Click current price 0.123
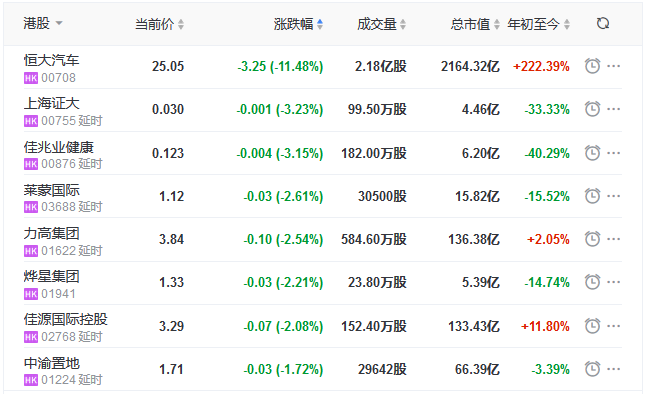This screenshot has height=394, width=646. pos(168,153)
